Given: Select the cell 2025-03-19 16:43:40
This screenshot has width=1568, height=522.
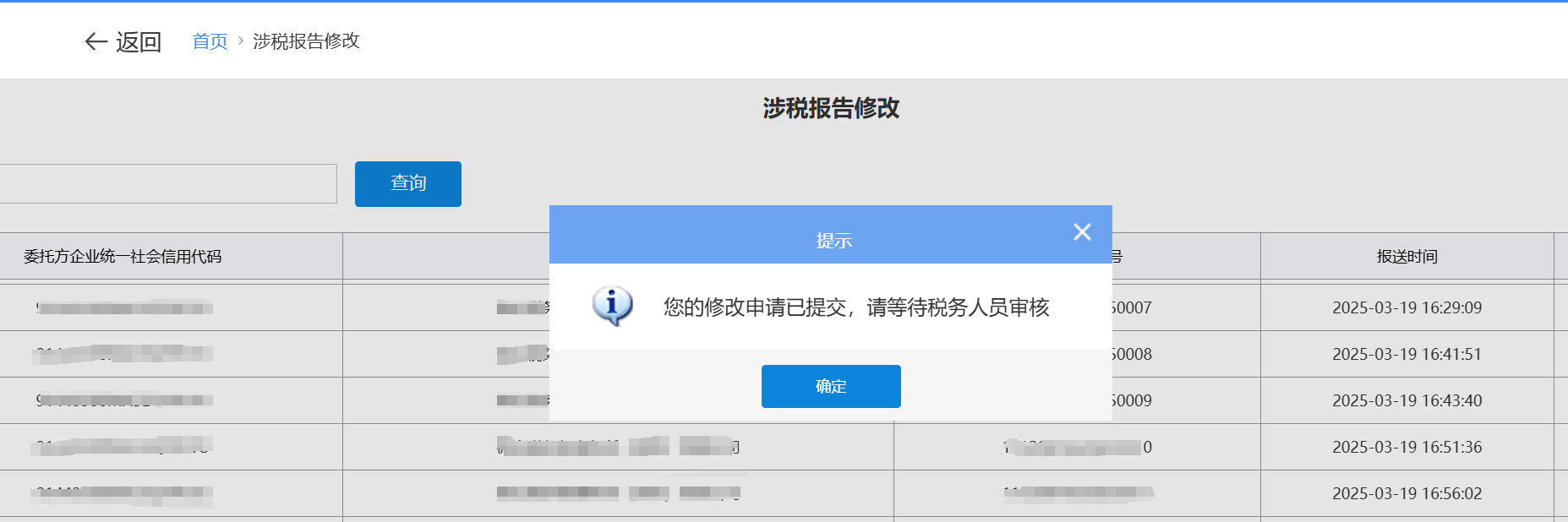Looking at the screenshot, I should pyautogui.click(x=1407, y=400).
